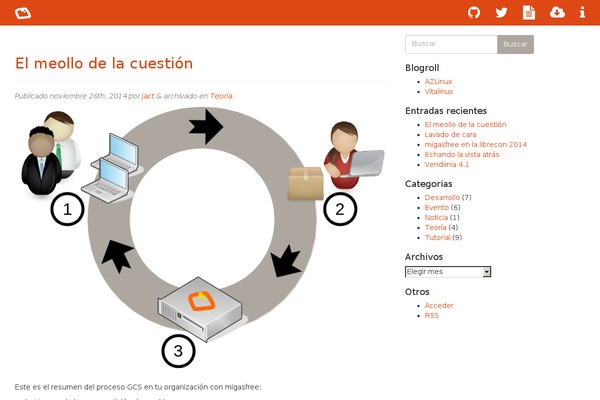Viewport: 600px width, 400px height.
Task: Expand the Elegir mes archive dropdown
Action: point(448,272)
